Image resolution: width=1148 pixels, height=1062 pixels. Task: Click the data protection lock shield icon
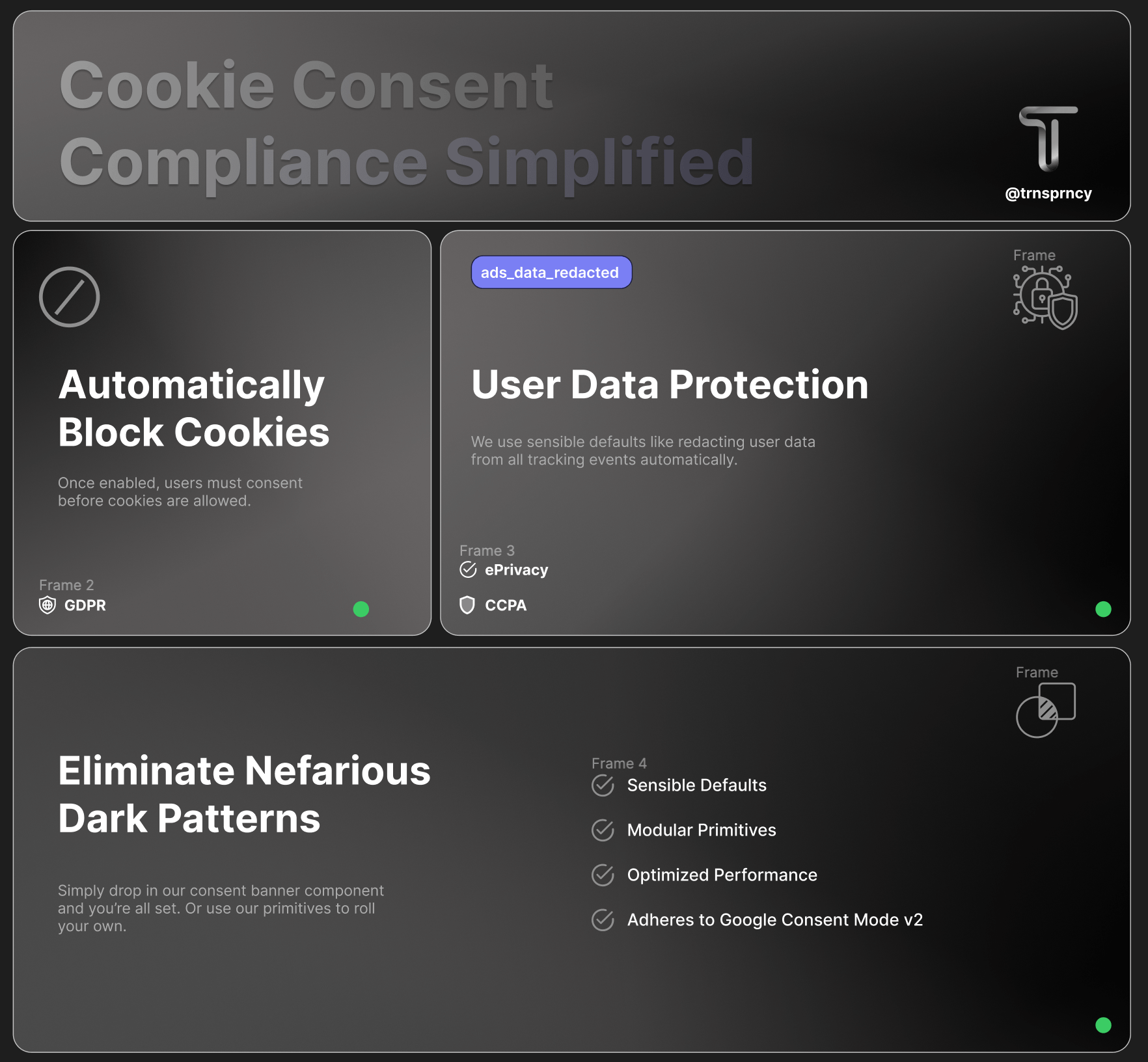(1045, 297)
